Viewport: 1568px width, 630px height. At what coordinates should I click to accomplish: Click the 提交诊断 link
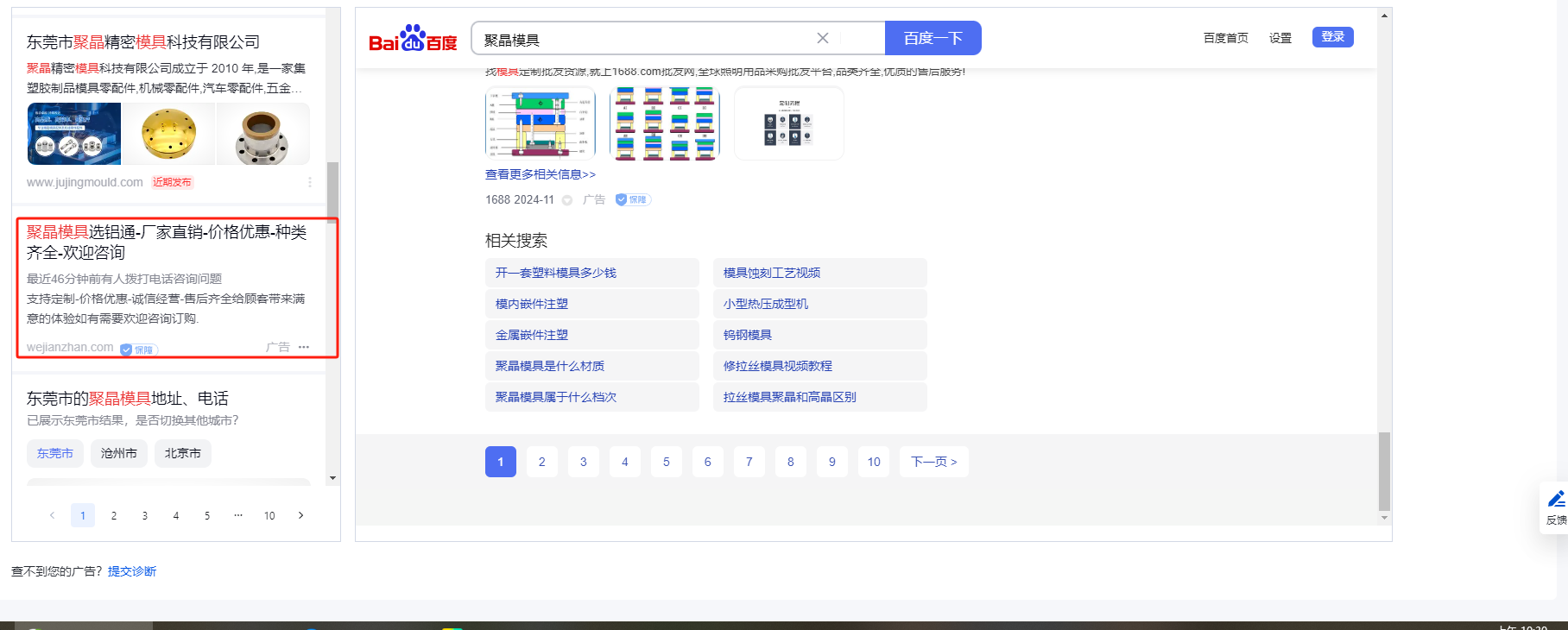132,571
